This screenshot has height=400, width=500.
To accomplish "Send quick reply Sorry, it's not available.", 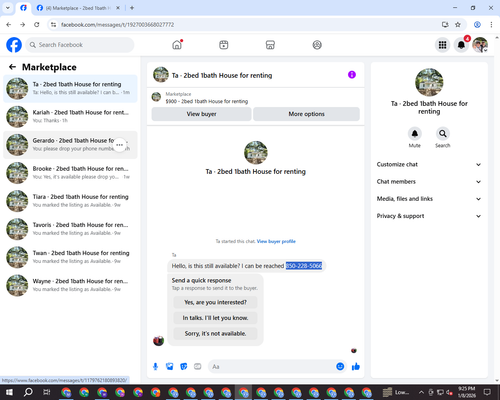I will (215, 333).
